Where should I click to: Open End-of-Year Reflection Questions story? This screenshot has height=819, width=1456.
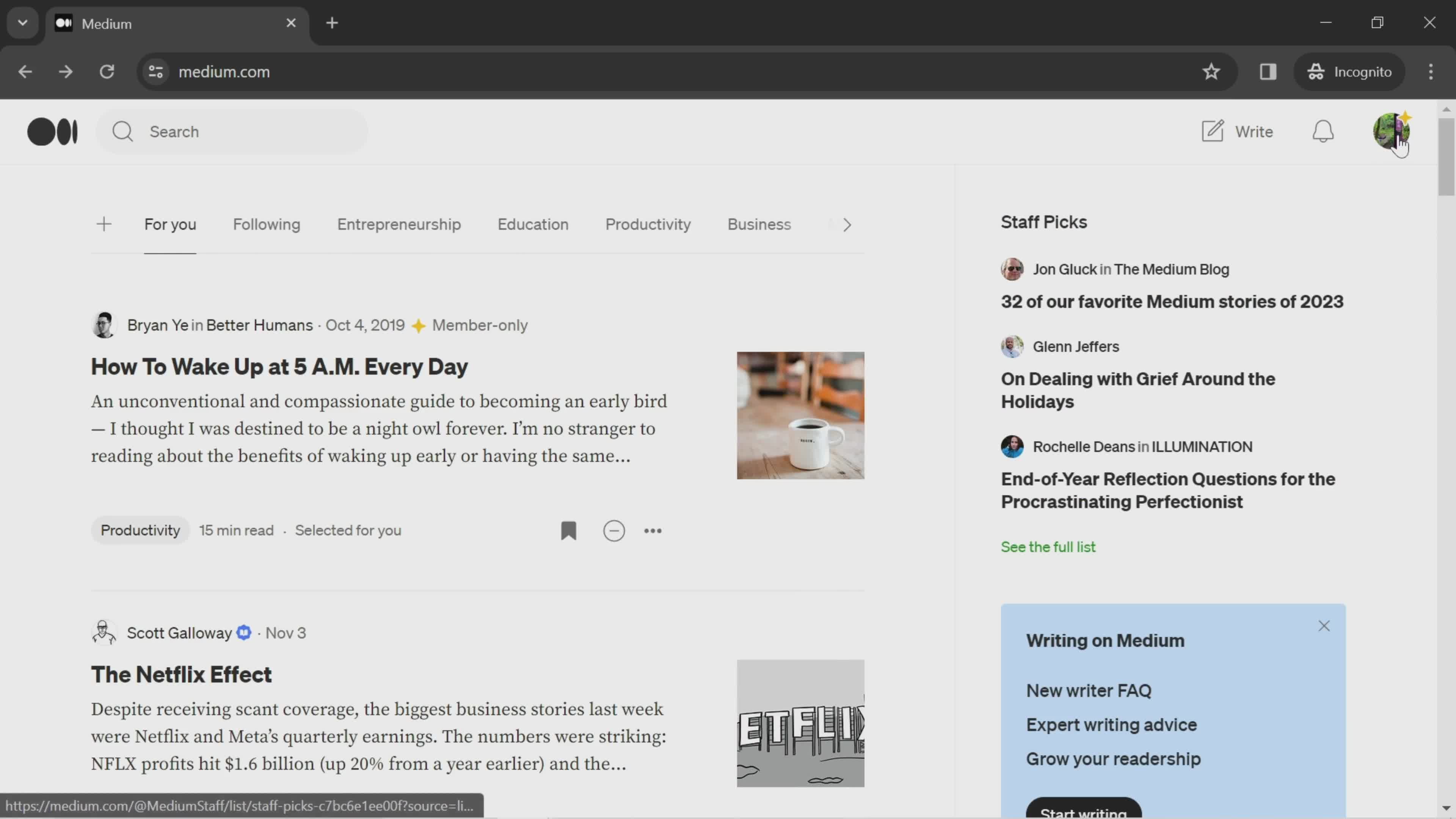tap(1168, 491)
